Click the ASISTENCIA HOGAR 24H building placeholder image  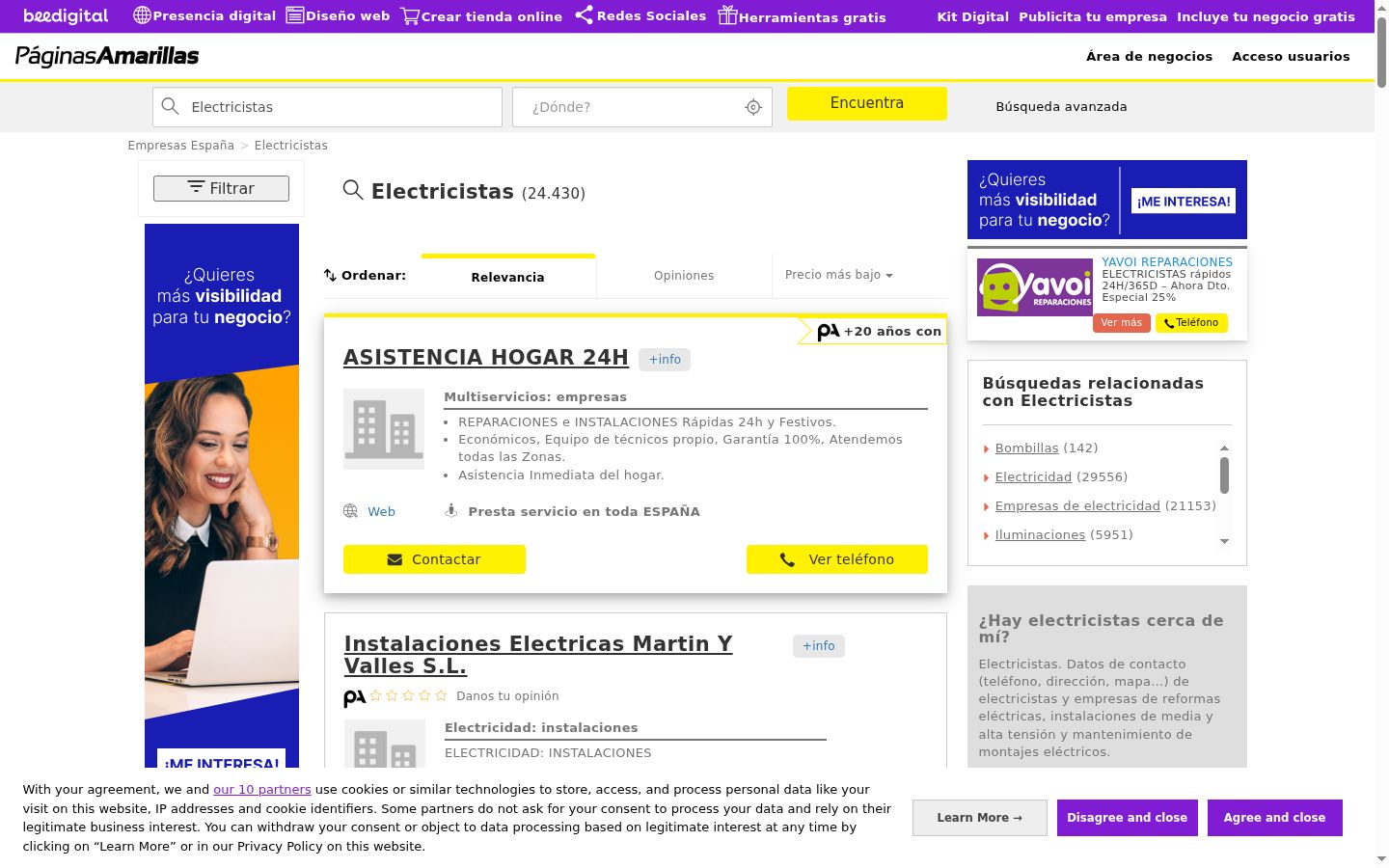(384, 429)
